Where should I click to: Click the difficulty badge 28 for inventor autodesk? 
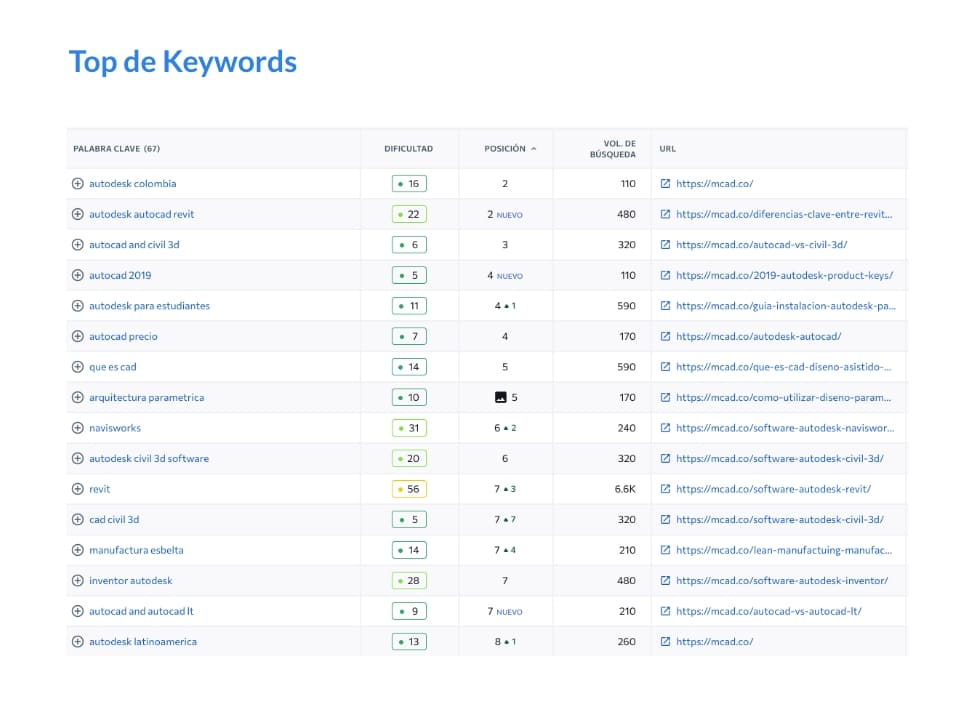click(409, 581)
